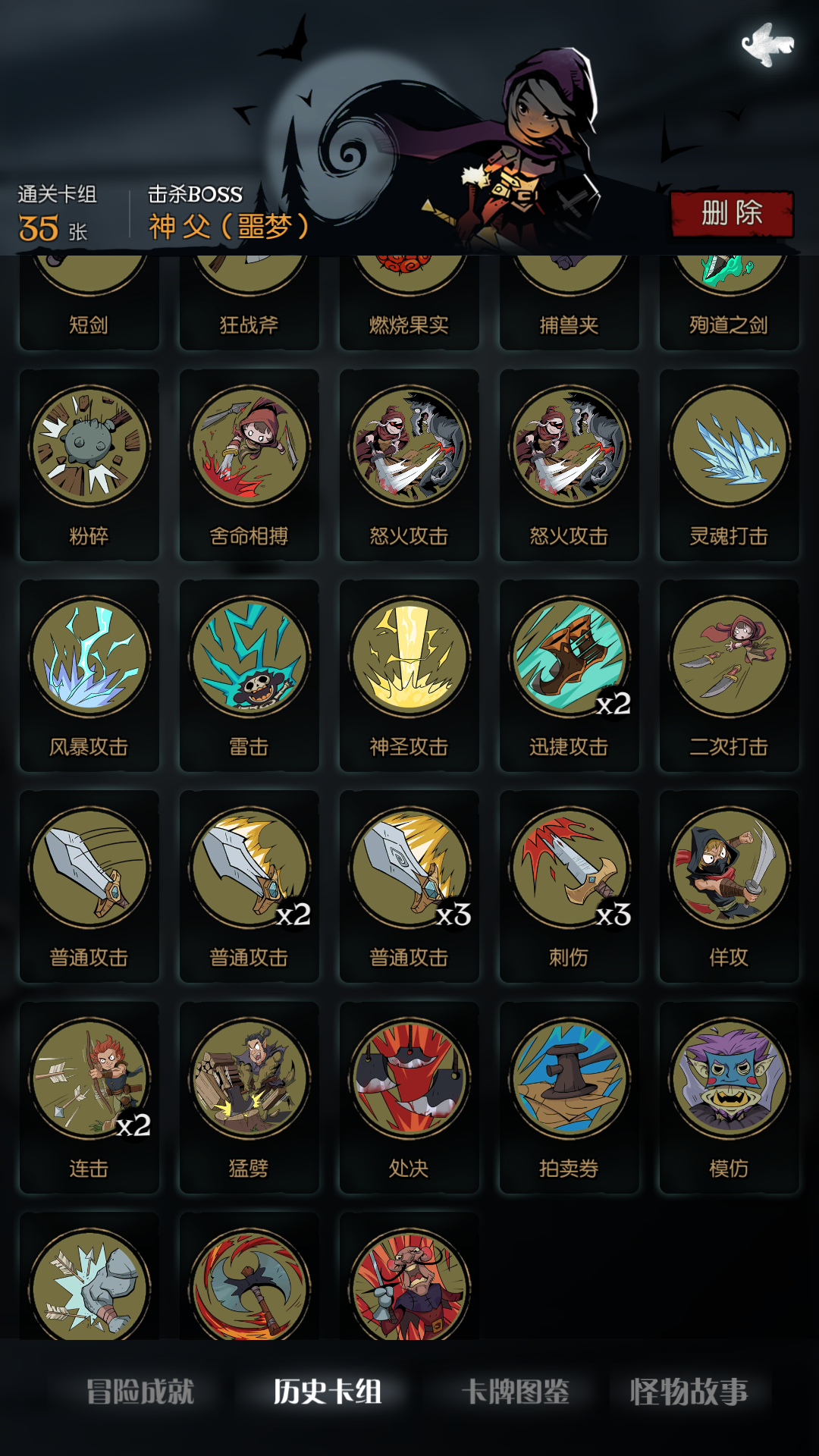The width and height of the screenshot is (819, 1456).
Task: View the 二次打击 card
Action: tap(730, 676)
